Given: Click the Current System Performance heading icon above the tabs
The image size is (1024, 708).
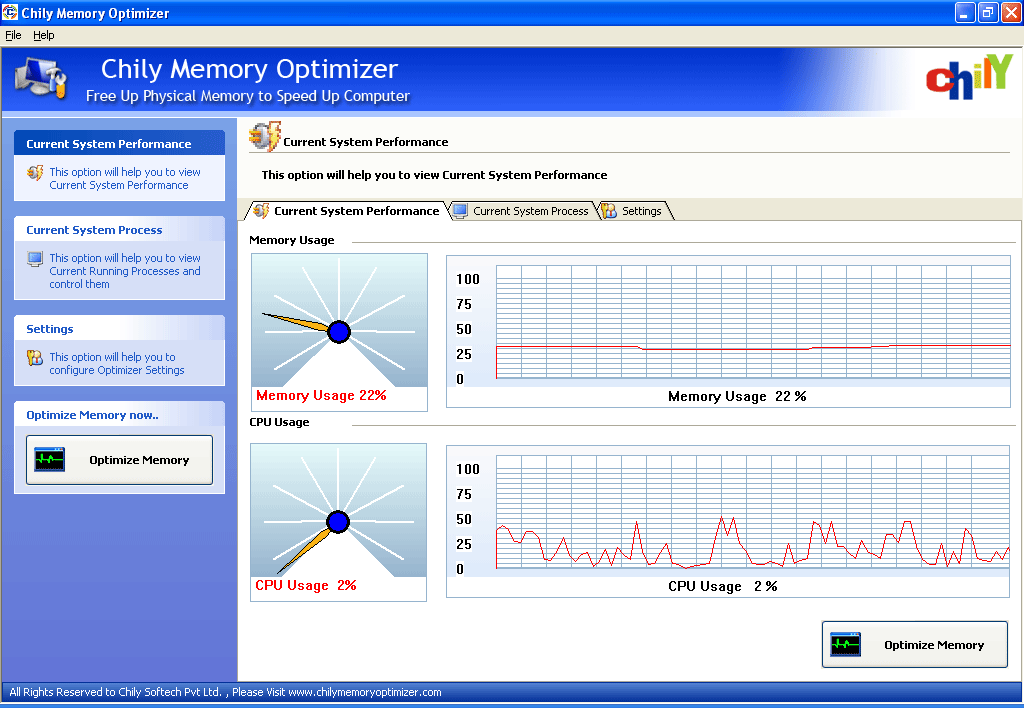Looking at the screenshot, I should [264, 136].
